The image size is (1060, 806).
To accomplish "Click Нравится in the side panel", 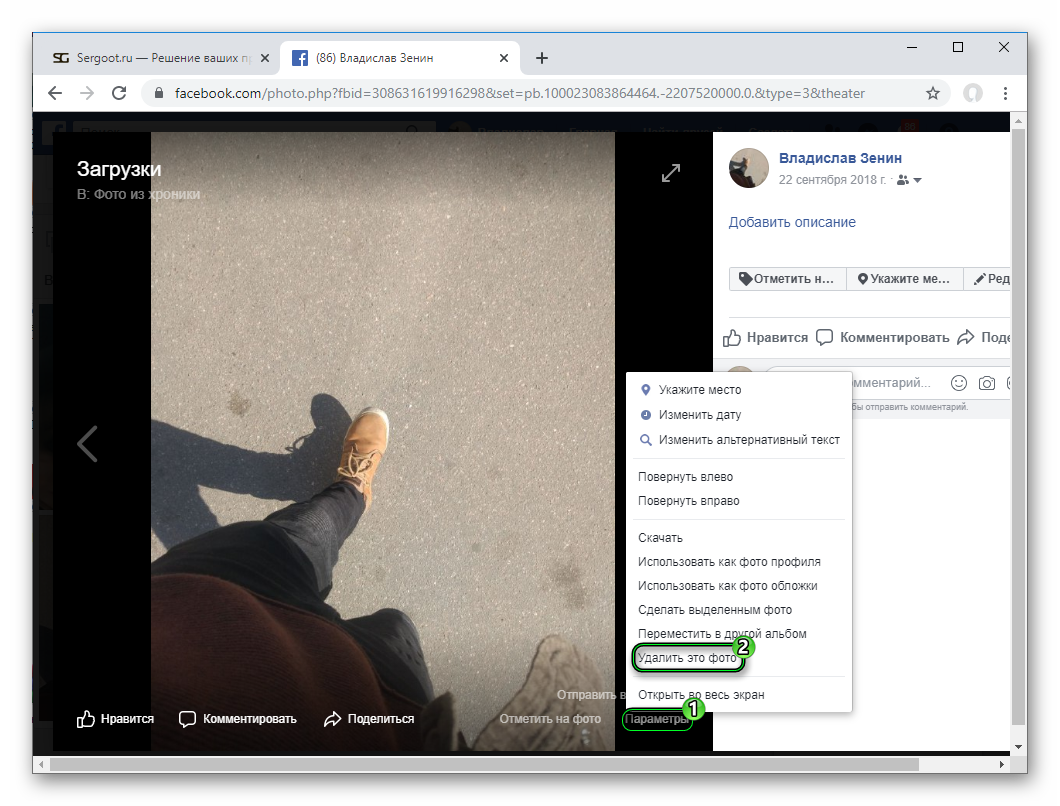I will pos(765,337).
